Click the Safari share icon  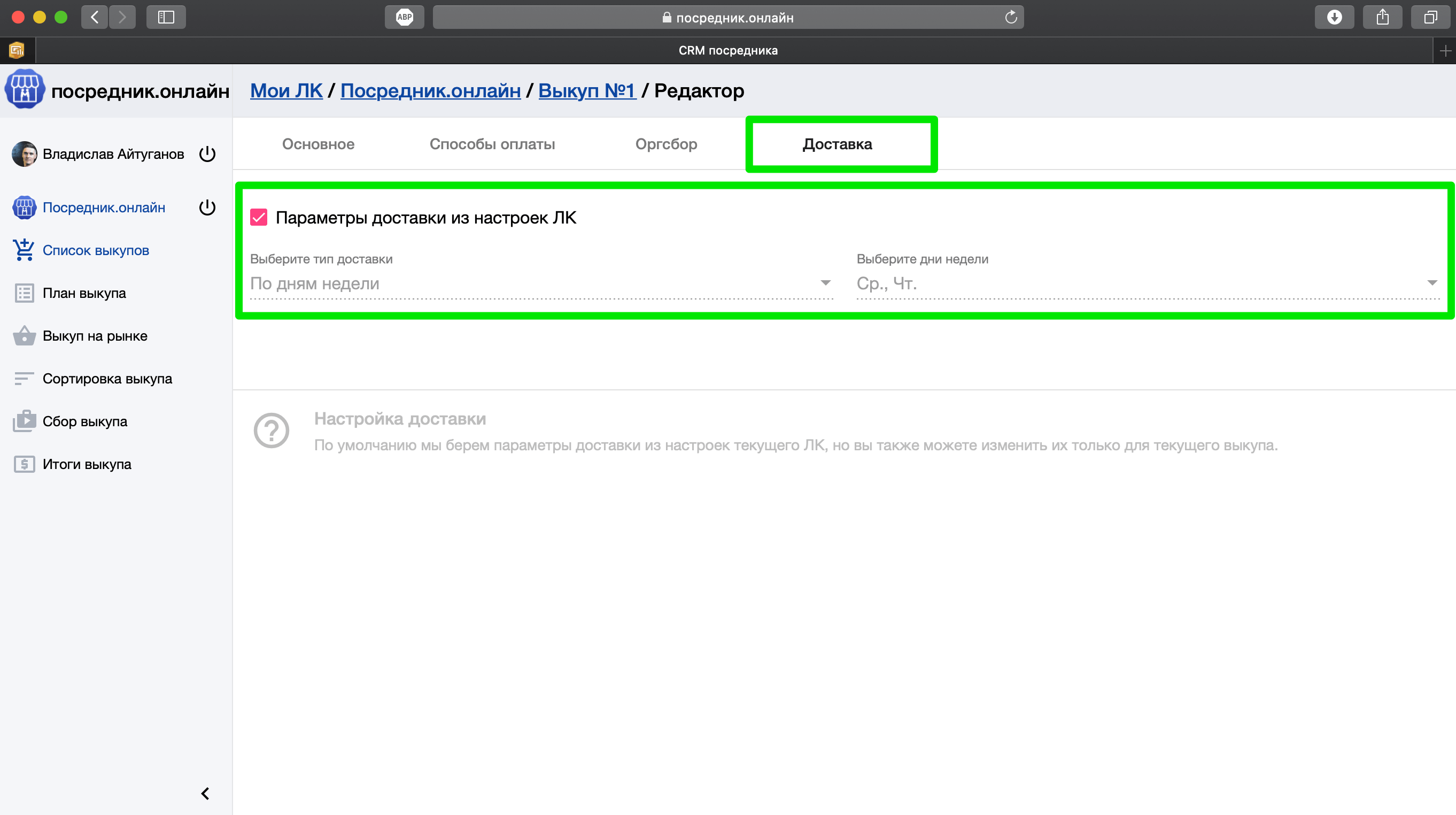pyautogui.click(x=1382, y=17)
